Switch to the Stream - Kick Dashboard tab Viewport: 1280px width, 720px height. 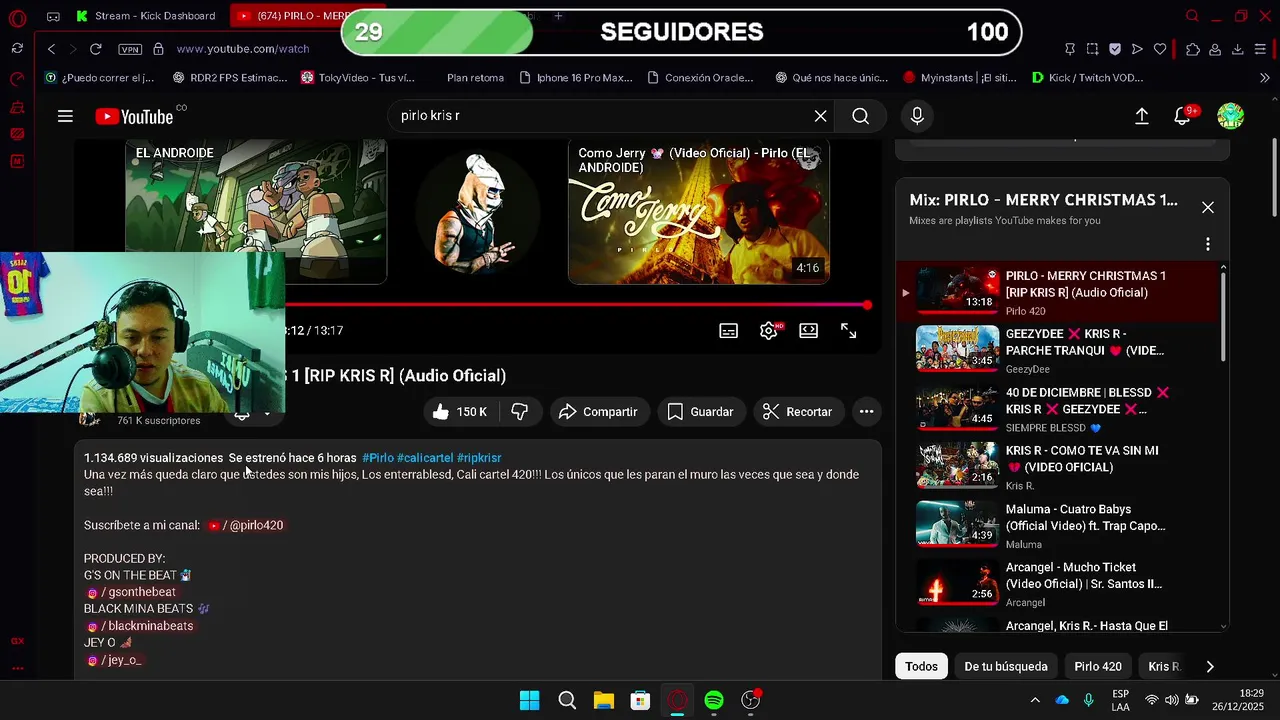tap(146, 16)
